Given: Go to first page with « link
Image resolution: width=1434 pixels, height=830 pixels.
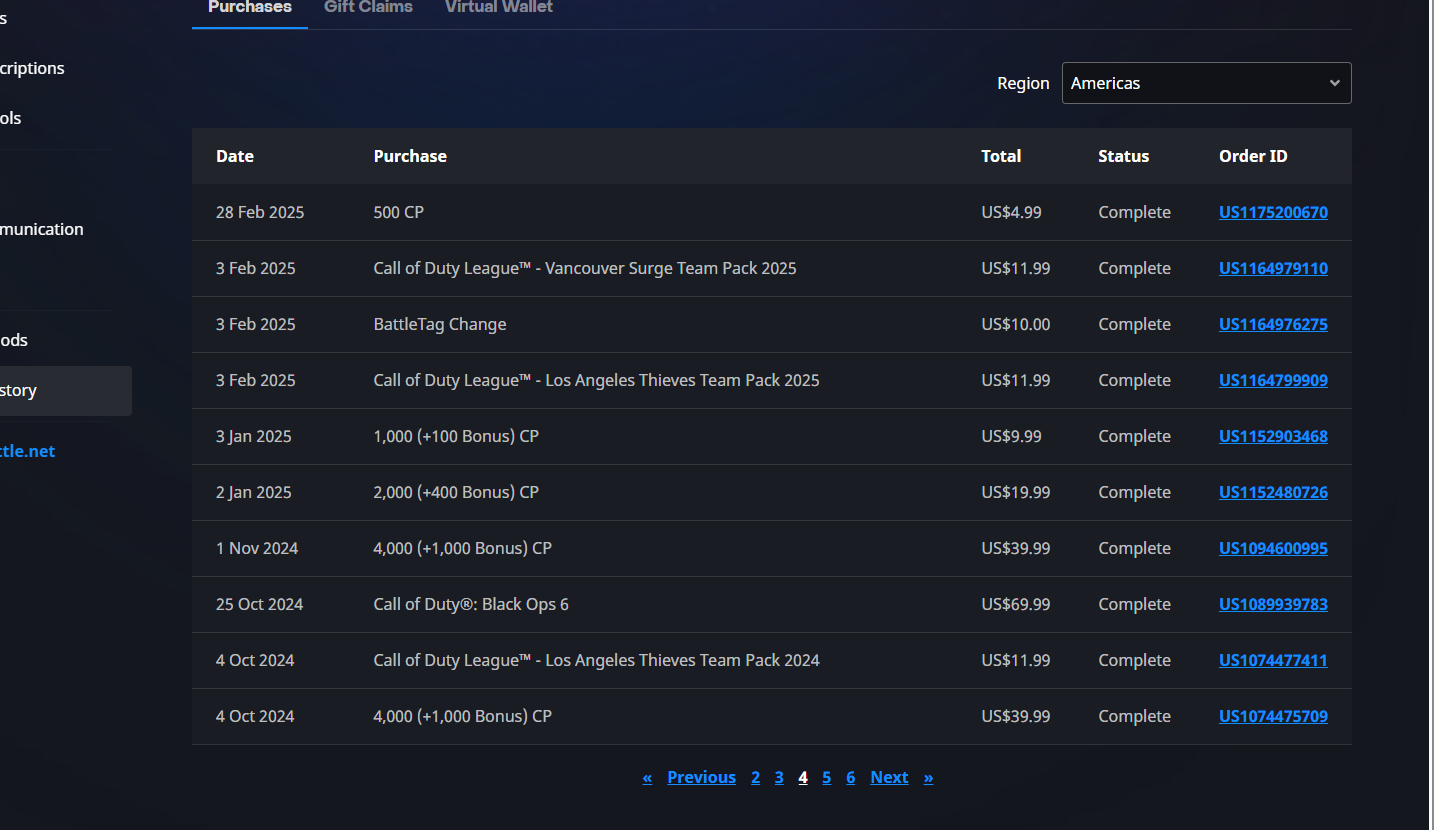Looking at the screenshot, I should (647, 777).
